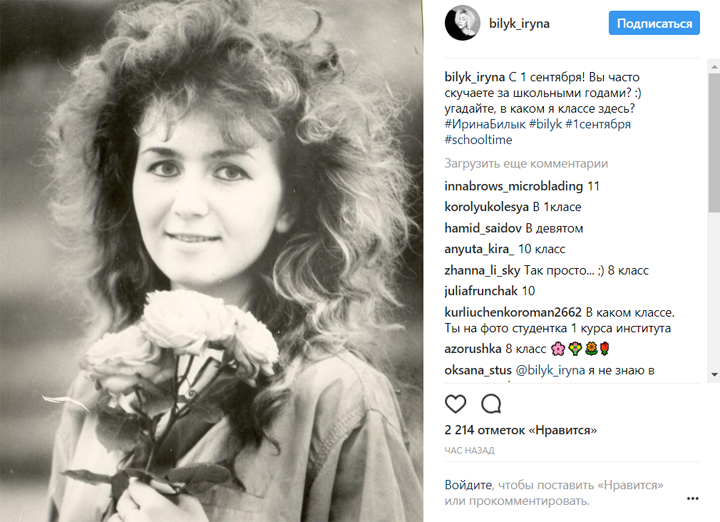View the 2 214 likes count
720x522 pixels.
520,430
